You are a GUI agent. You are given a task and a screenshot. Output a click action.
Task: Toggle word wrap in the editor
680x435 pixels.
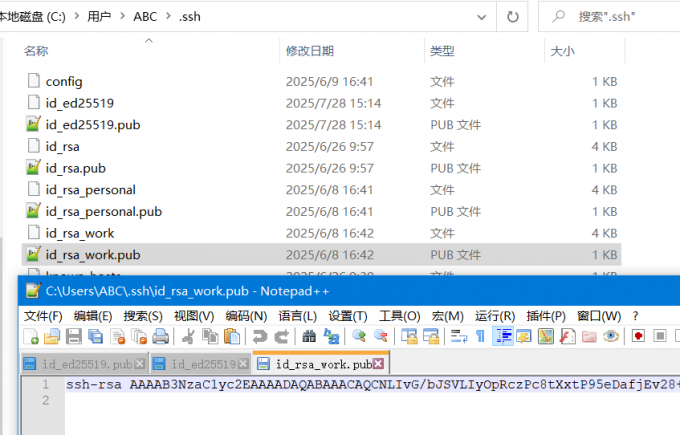pyautogui.click(x=459, y=337)
